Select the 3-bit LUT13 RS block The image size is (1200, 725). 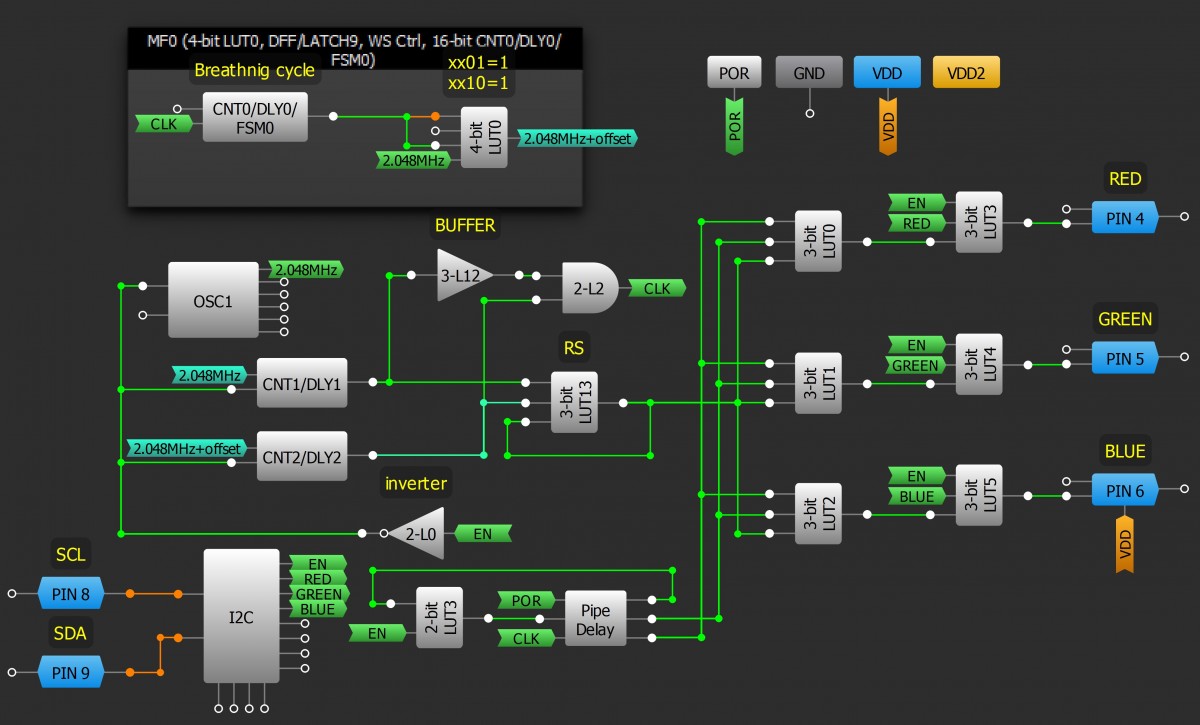[x=573, y=403]
